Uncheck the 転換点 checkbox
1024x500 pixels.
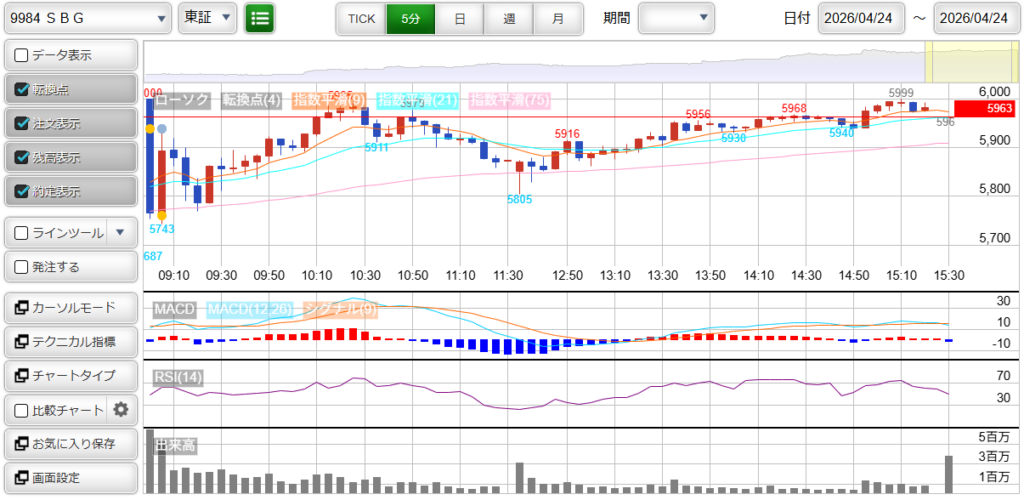click(22, 89)
